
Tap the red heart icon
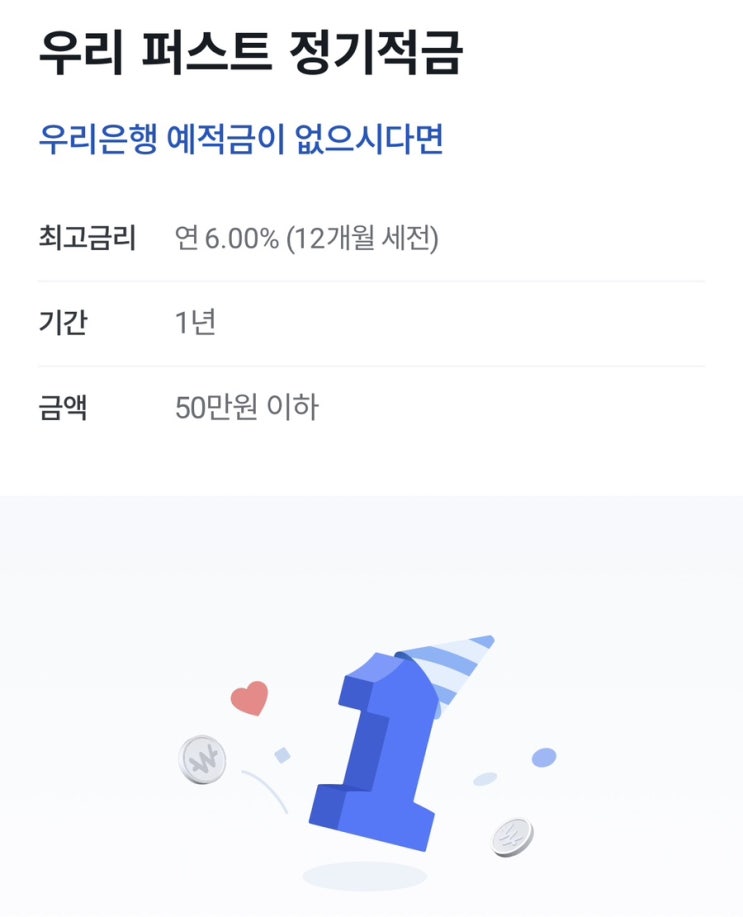pos(250,699)
